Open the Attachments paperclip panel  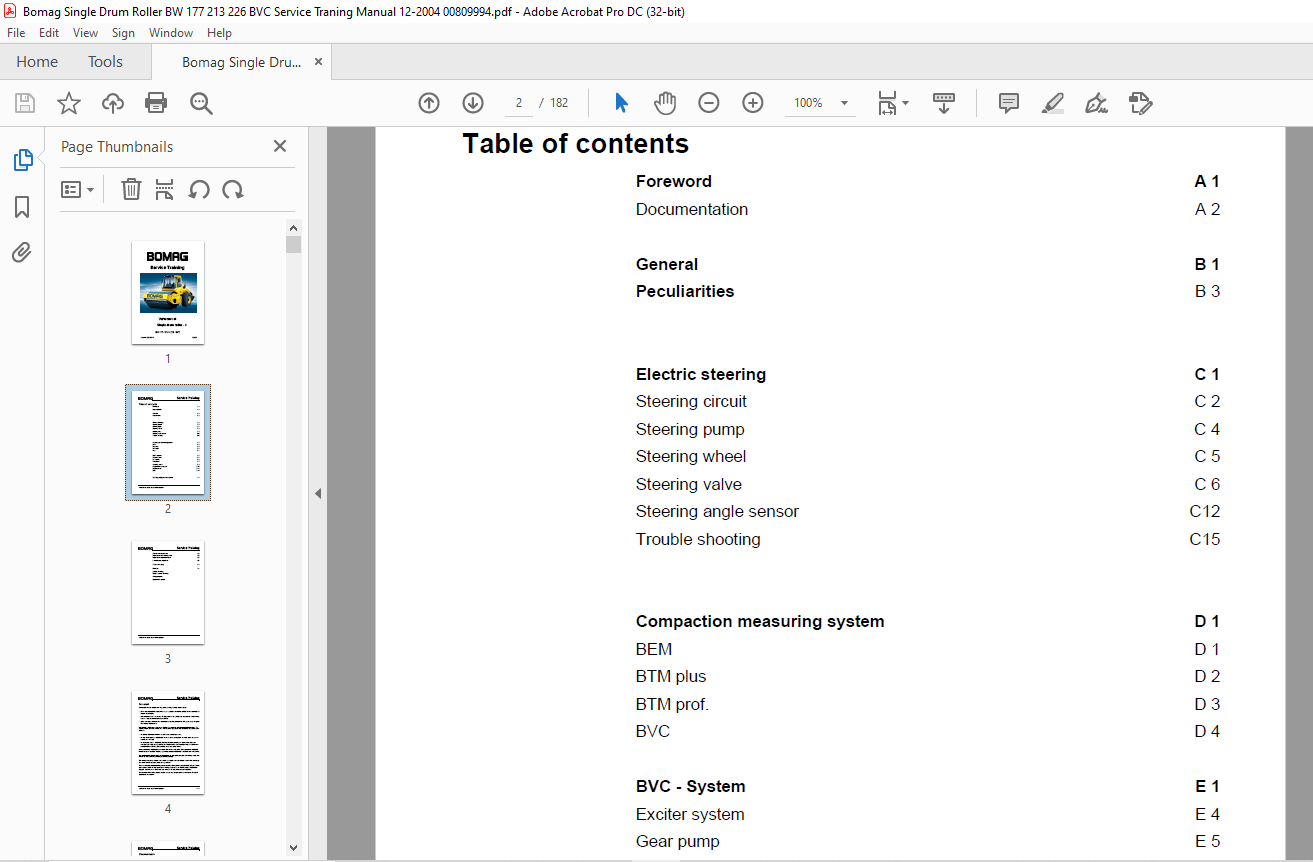(x=22, y=252)
